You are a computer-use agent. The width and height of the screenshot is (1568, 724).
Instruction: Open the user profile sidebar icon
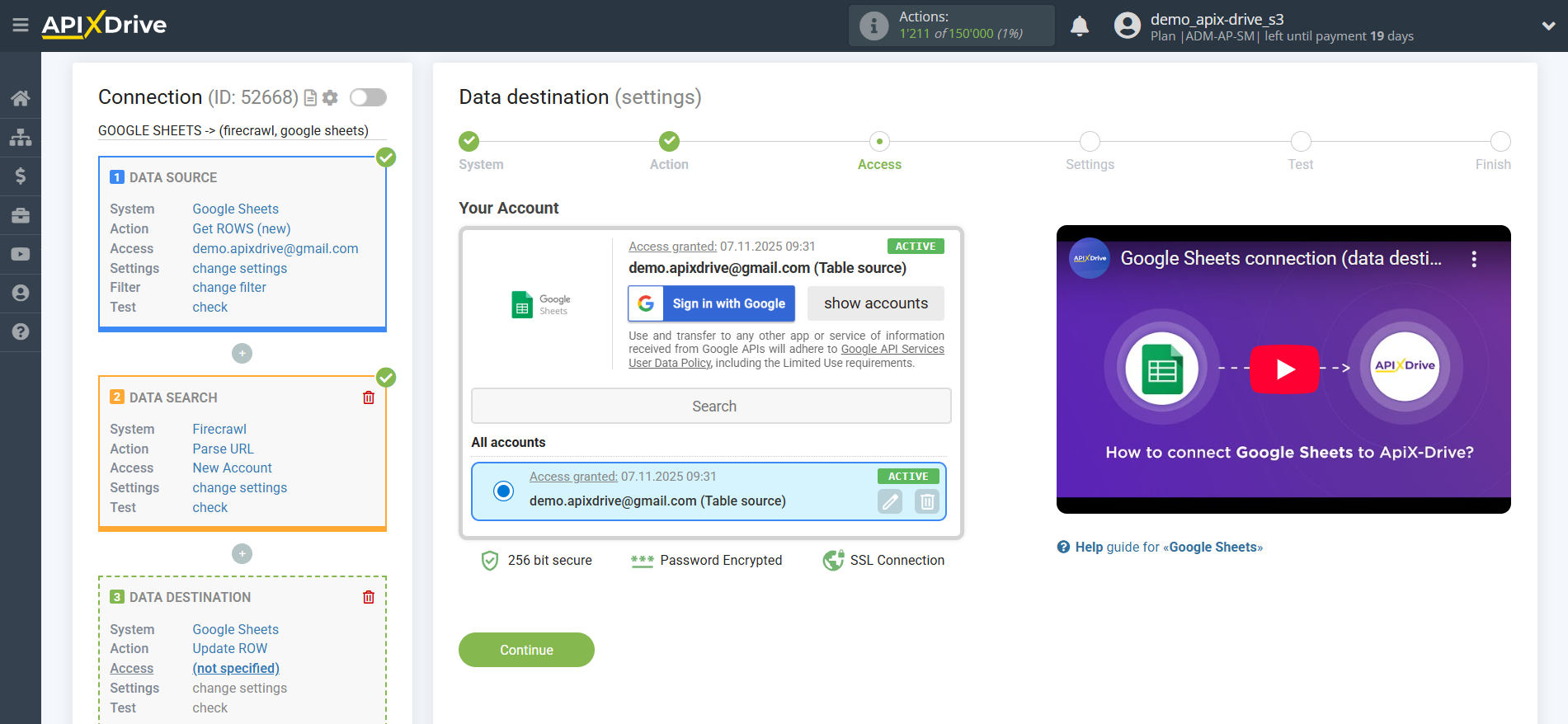pos(21,293)
